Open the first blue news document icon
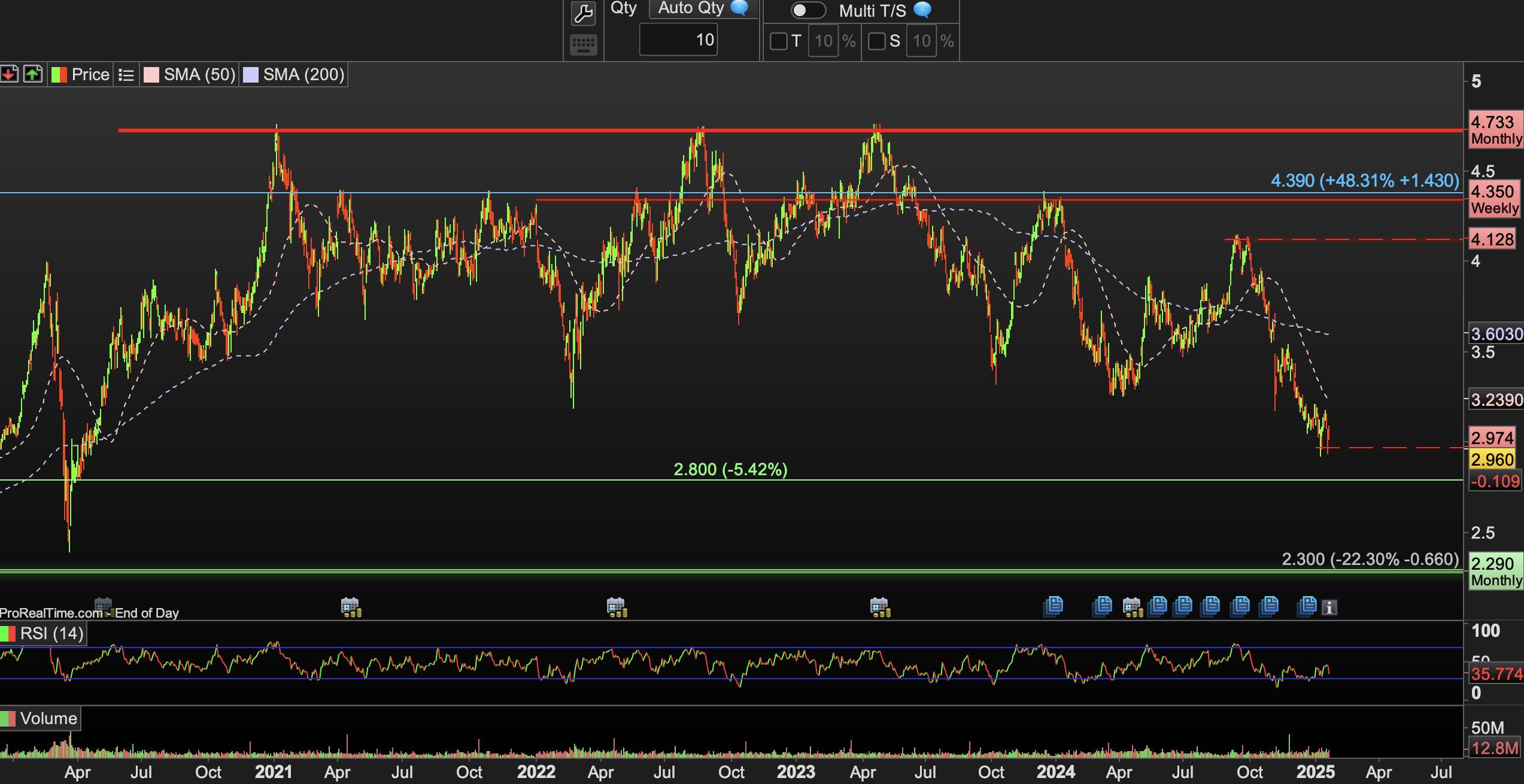The image size is (1524, 784). point(1053,606)
